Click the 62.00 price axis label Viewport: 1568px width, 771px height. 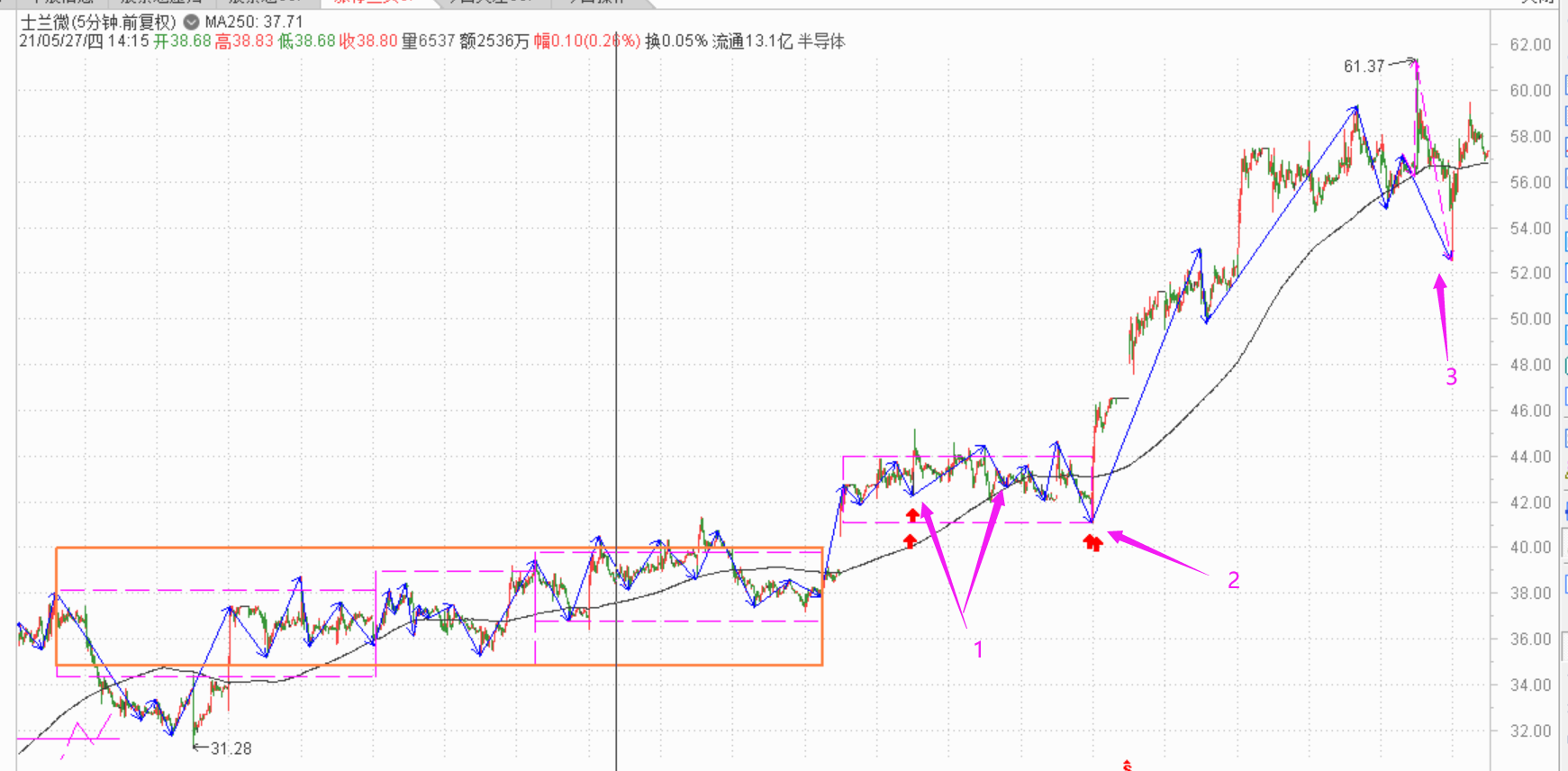point(1530,45)
